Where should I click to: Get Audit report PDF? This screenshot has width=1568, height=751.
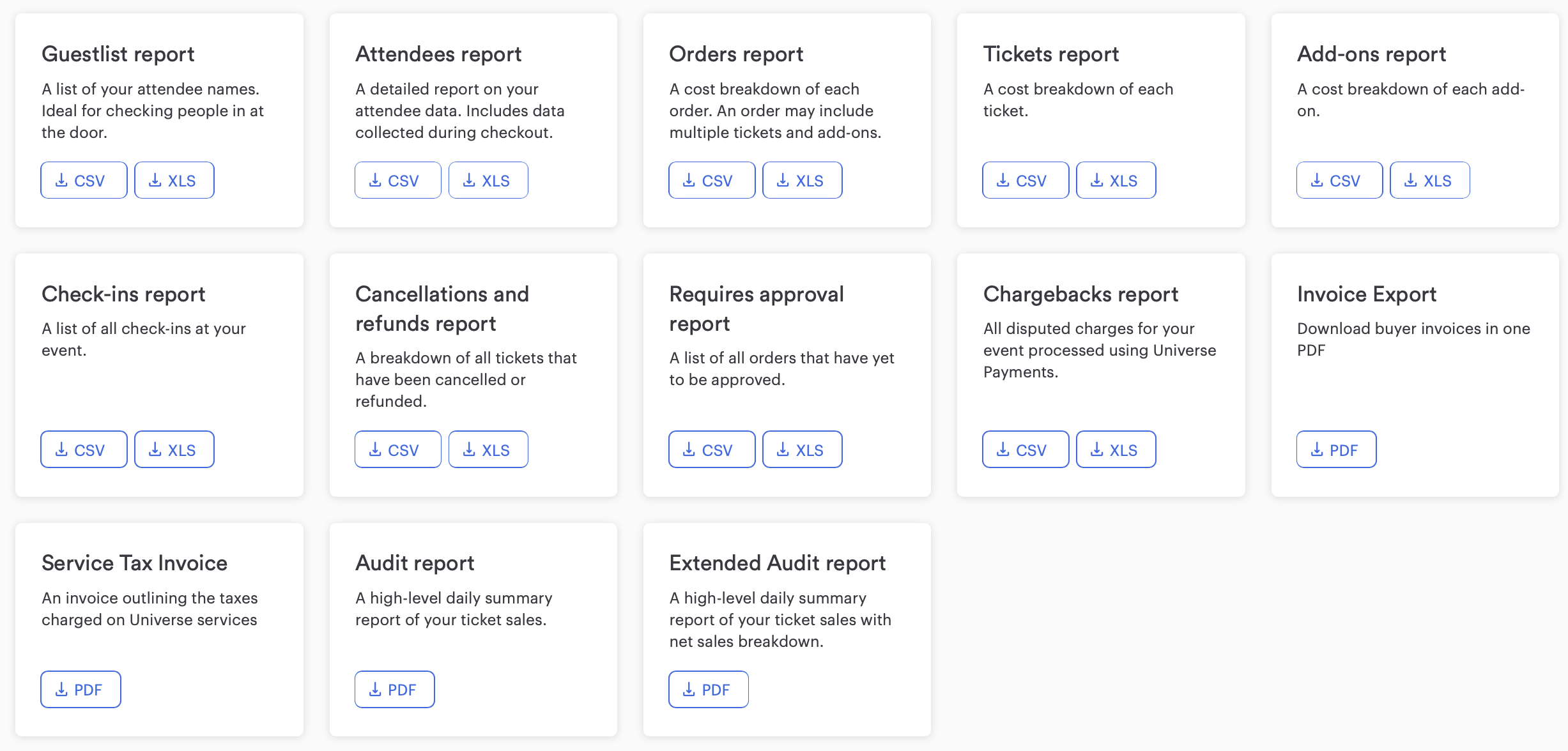tap(394, 690)
